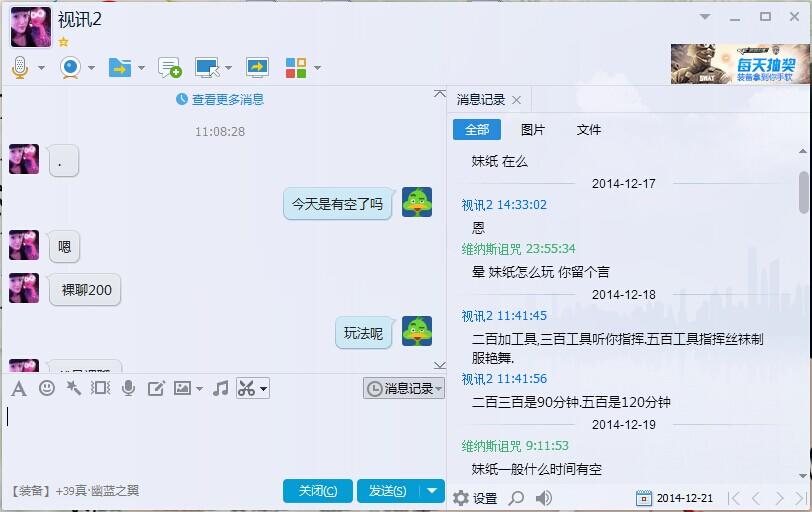Click sender name 维纳斯诅咒 23:55:34
This screenshot has width=812, height=512.
coord(518,249)
